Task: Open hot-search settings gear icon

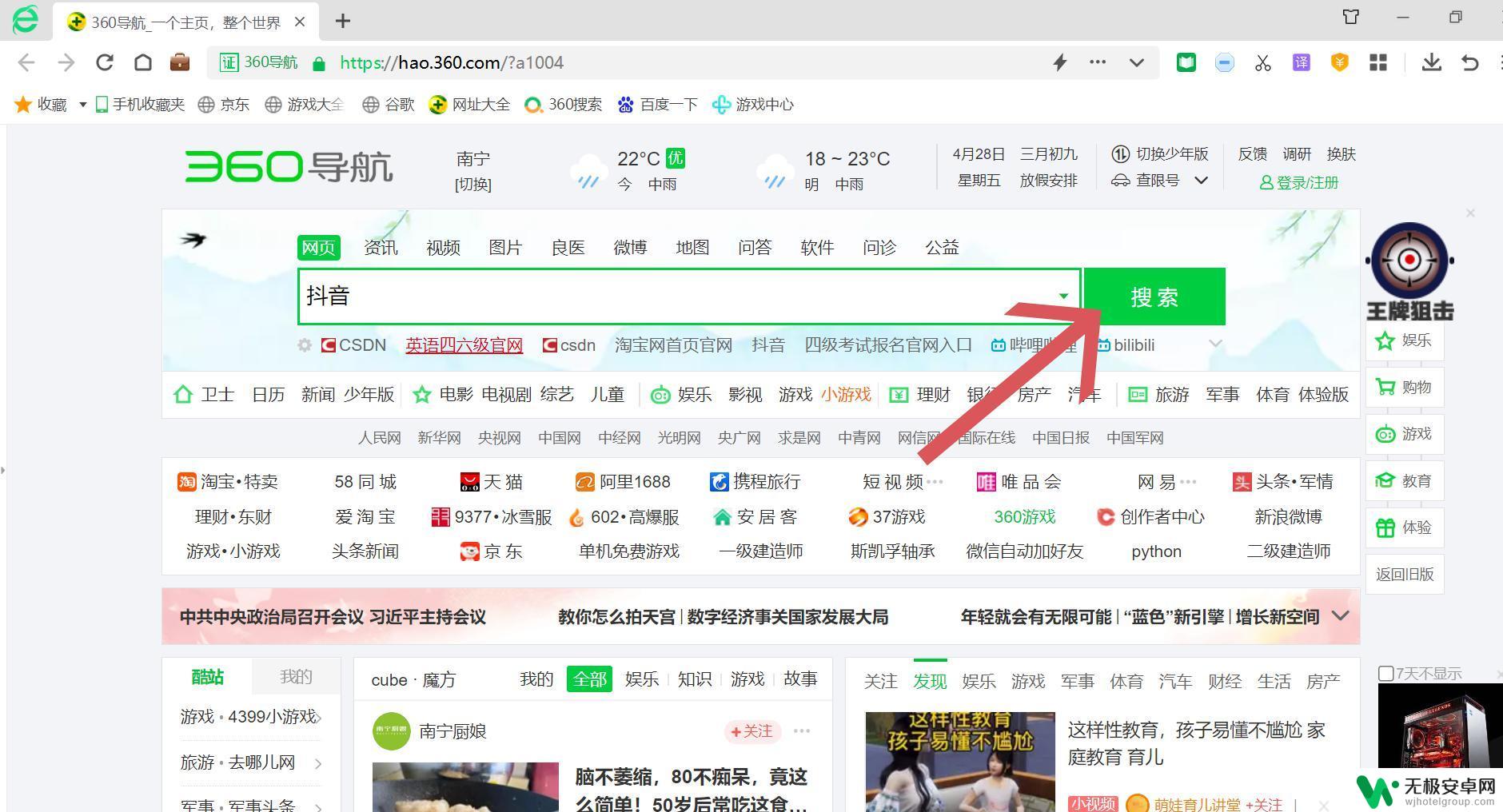Action: click(305, 345)
